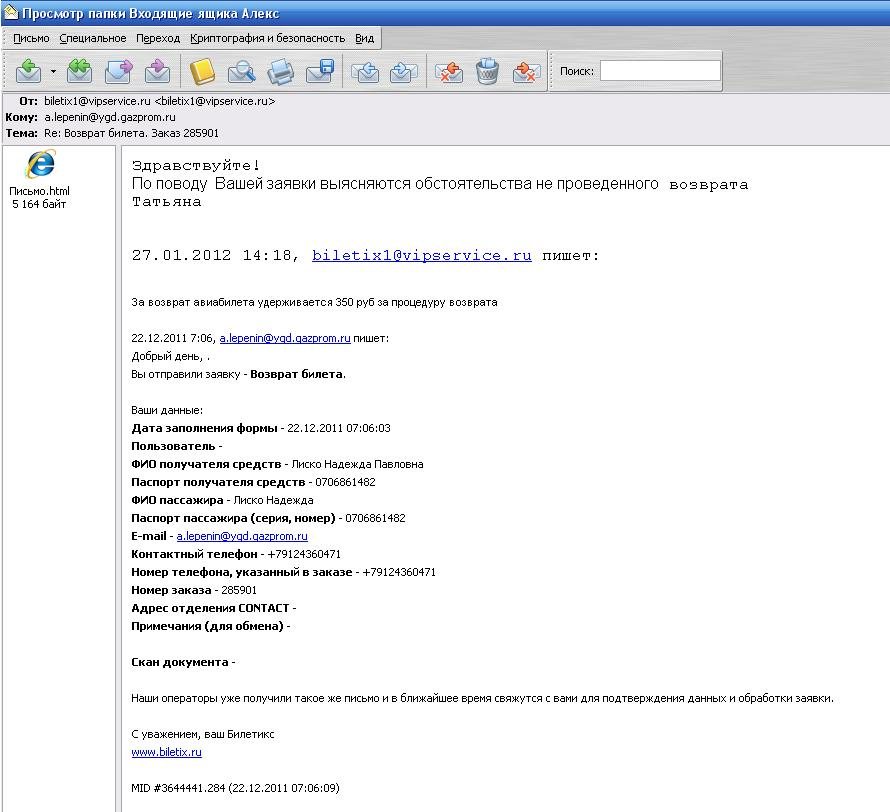The height and width of the screenshot is (812, 890).
Task: Click the 5 164 байт attachment size
Action: [39, 204]
